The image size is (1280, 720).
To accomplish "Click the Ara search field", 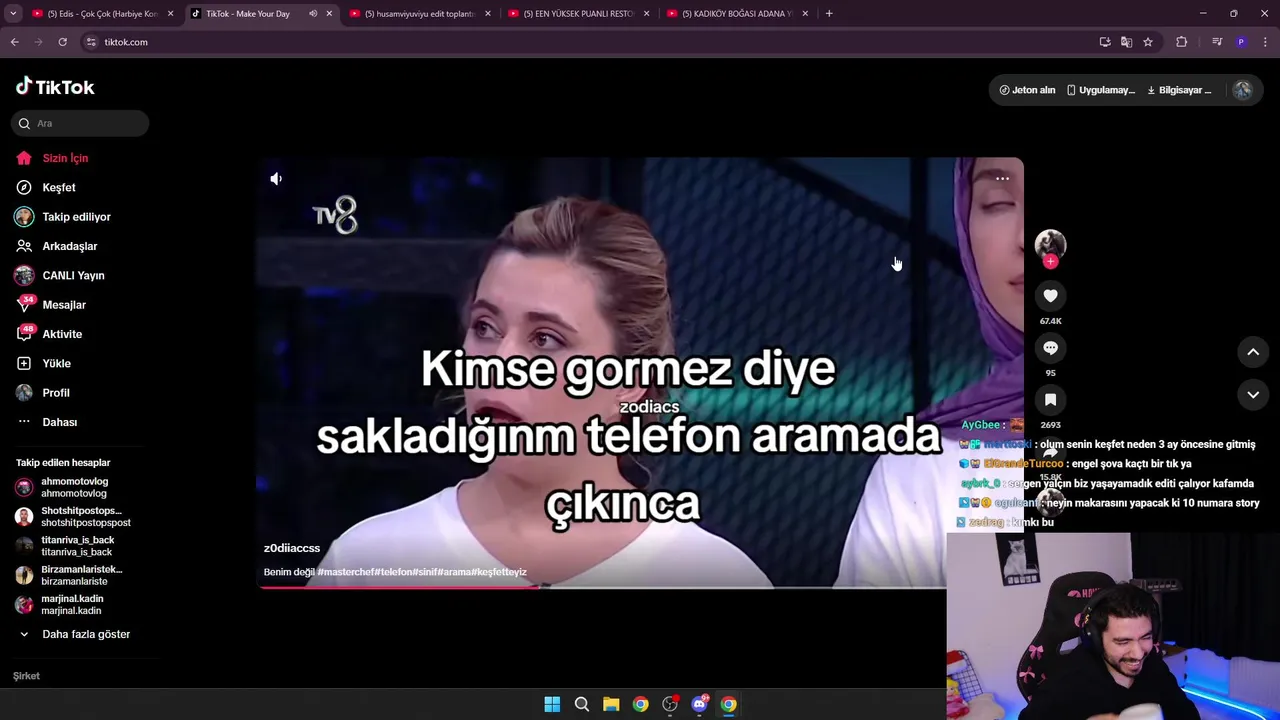I will (80, 123).
